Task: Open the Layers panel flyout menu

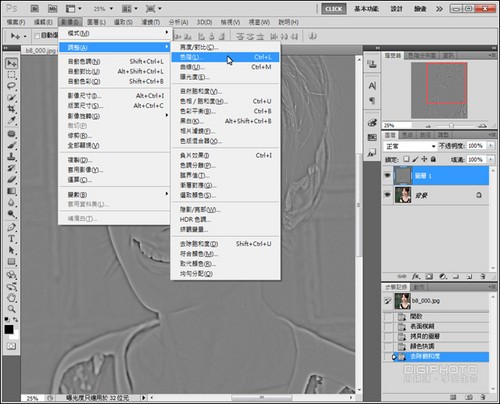Action: point(492,135)
